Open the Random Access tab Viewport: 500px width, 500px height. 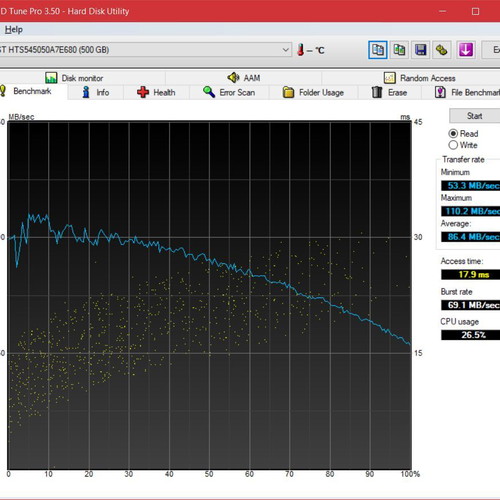pos(420,78)
